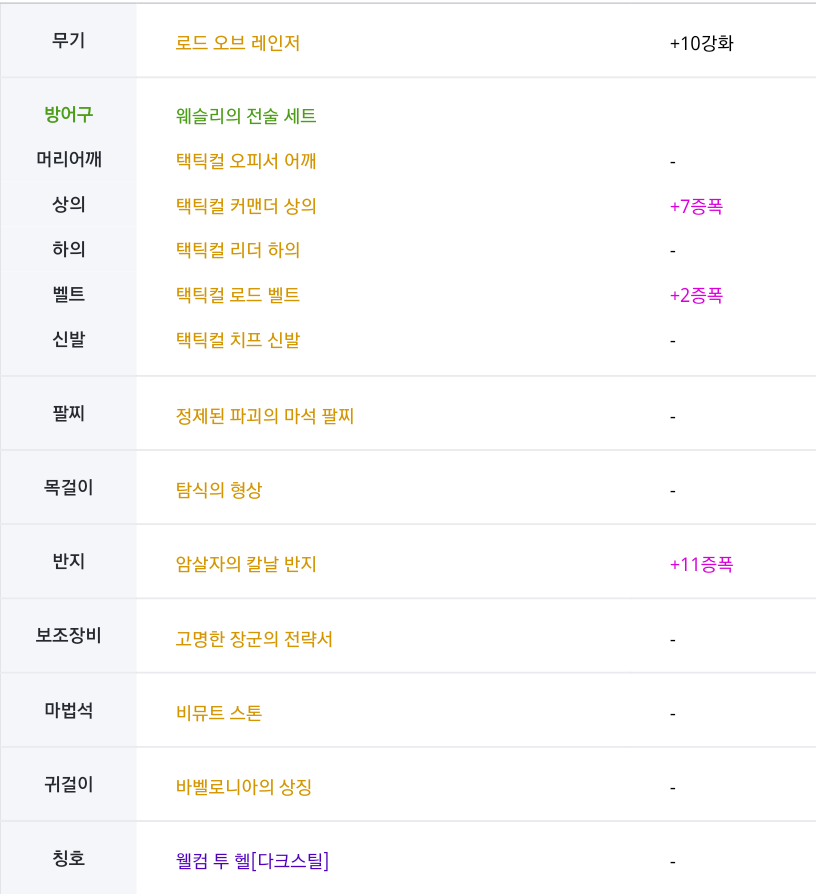The image size is (816, 894).
Task: Click the +2증폭 value for the belt
Action: pos(696,296)
